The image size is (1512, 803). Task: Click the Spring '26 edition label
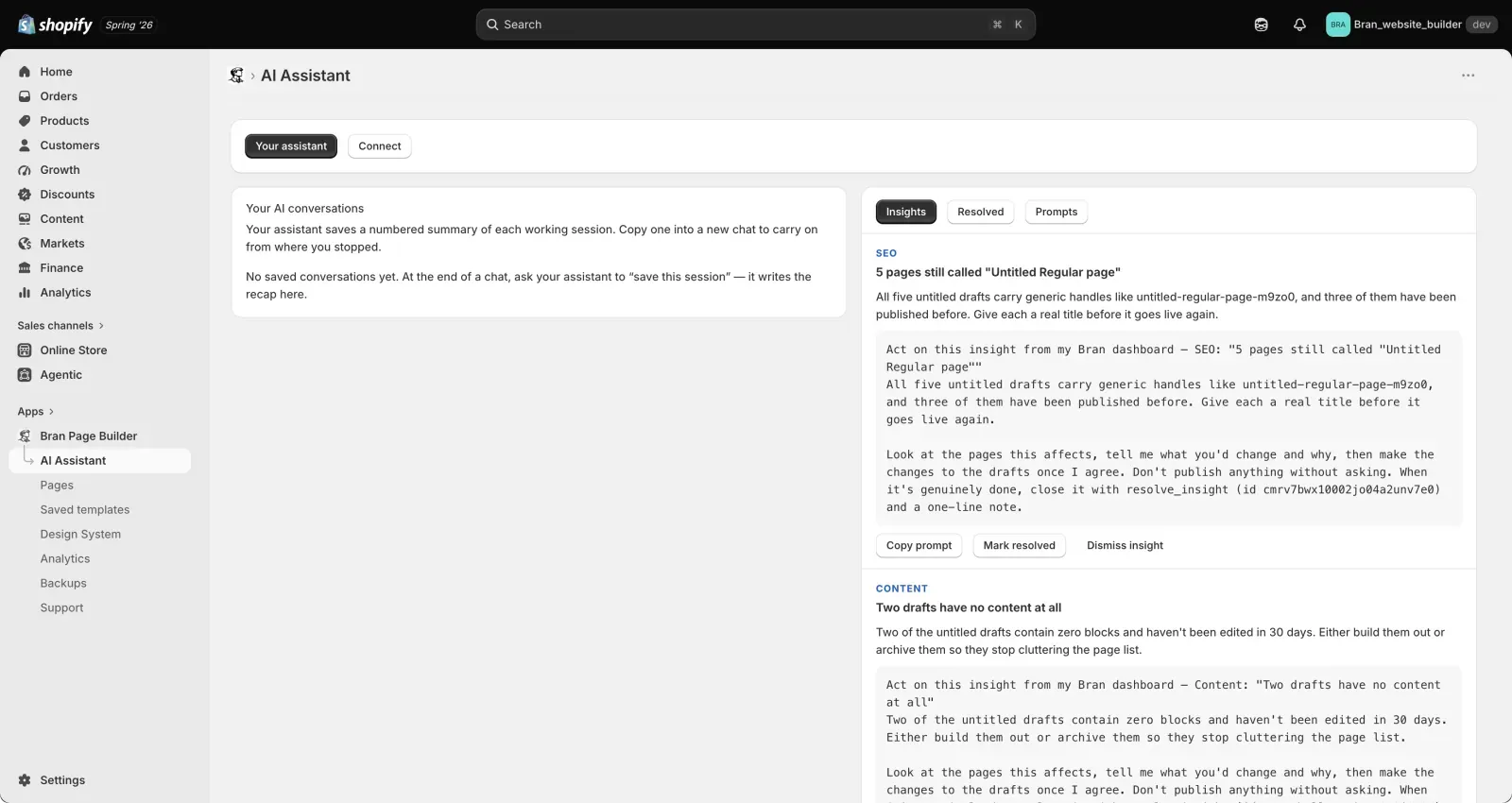(129, 26)
